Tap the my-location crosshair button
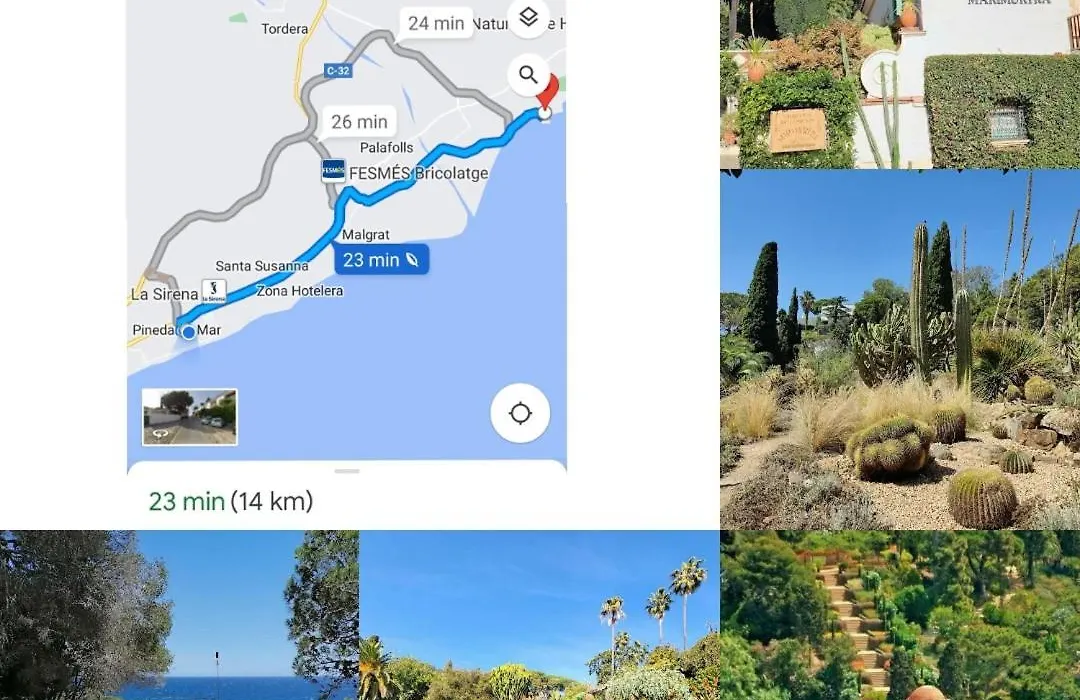The height and width of the screenshot is (700, 1080). pos(520,413)
